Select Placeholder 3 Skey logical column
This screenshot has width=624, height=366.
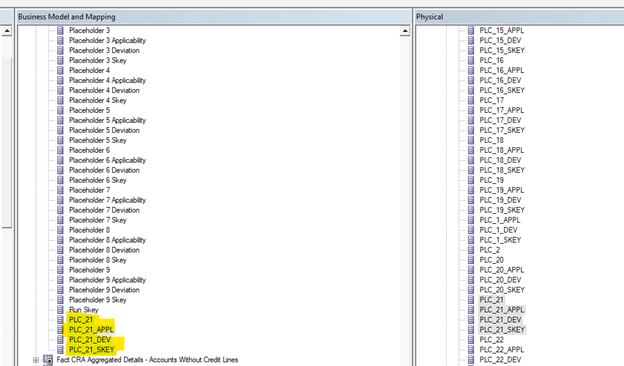point(98,60)
